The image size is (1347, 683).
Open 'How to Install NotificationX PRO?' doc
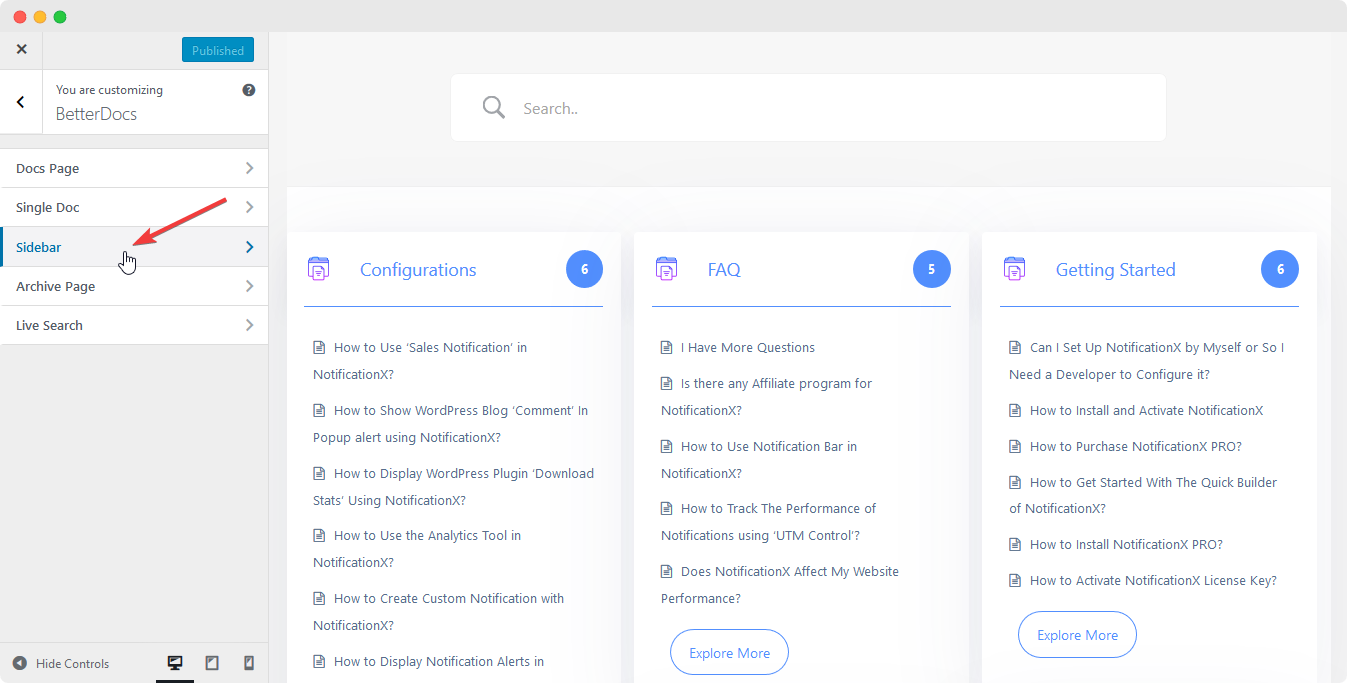[1126, 544]
